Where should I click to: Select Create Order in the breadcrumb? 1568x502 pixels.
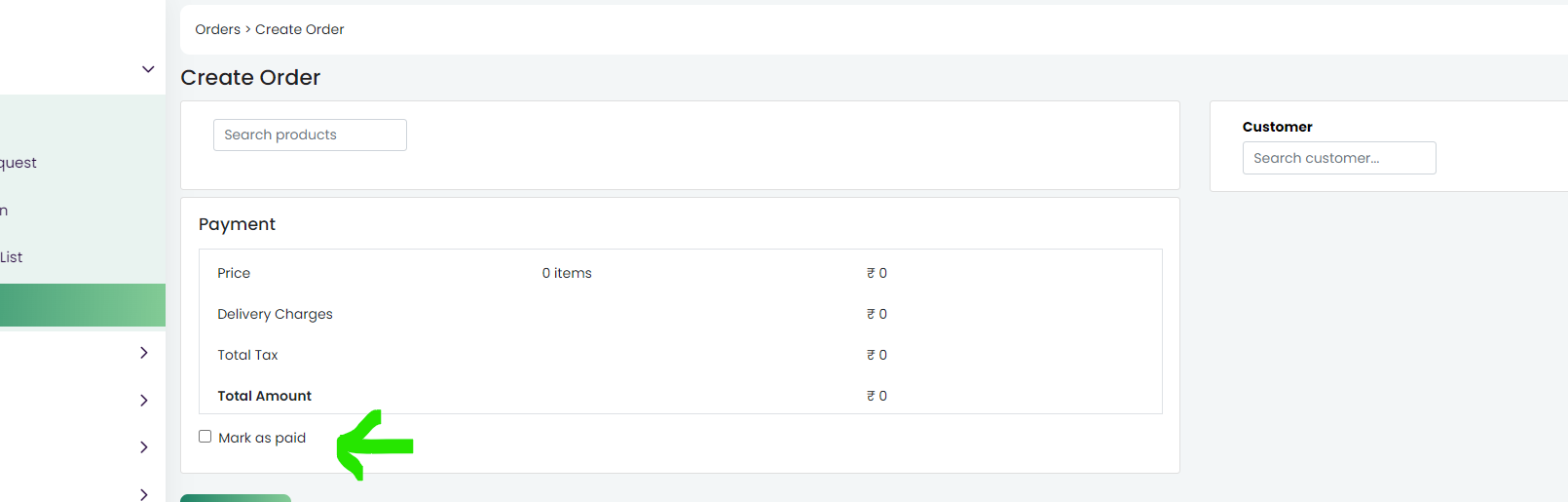click(300, 29)
